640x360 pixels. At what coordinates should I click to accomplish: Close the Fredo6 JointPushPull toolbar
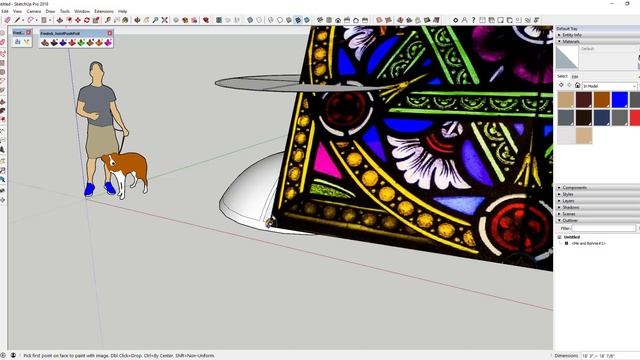(109, 33)
